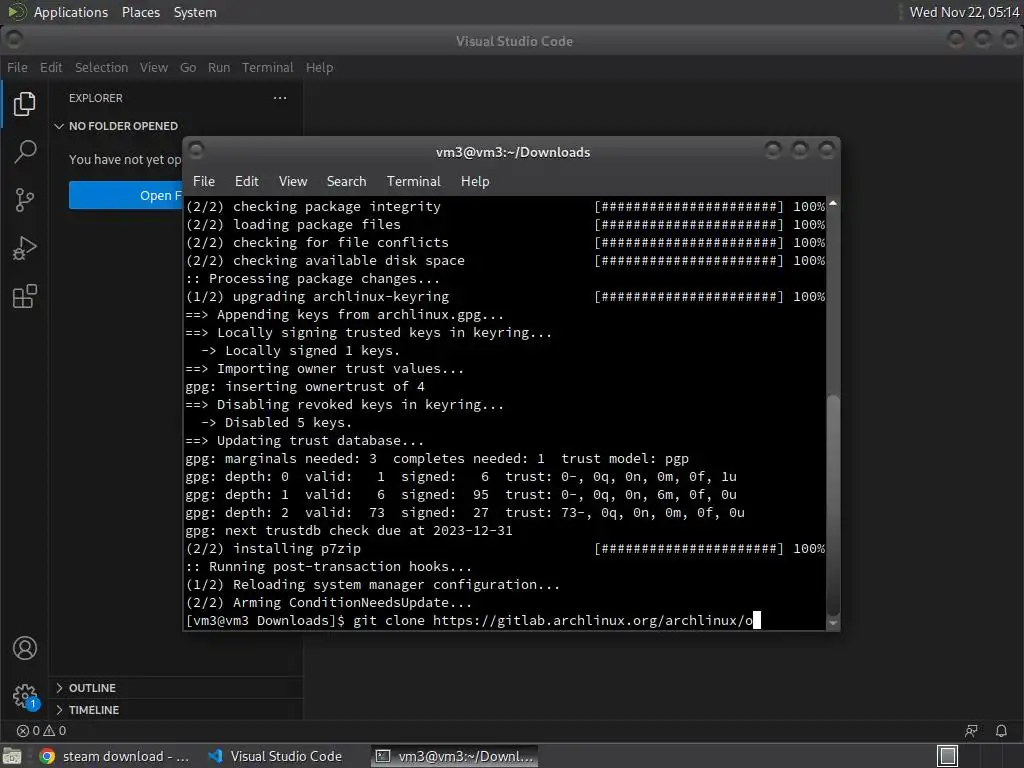
Task: Open the Manage gear icon in VS Code
Action: (x=25, y=696)
